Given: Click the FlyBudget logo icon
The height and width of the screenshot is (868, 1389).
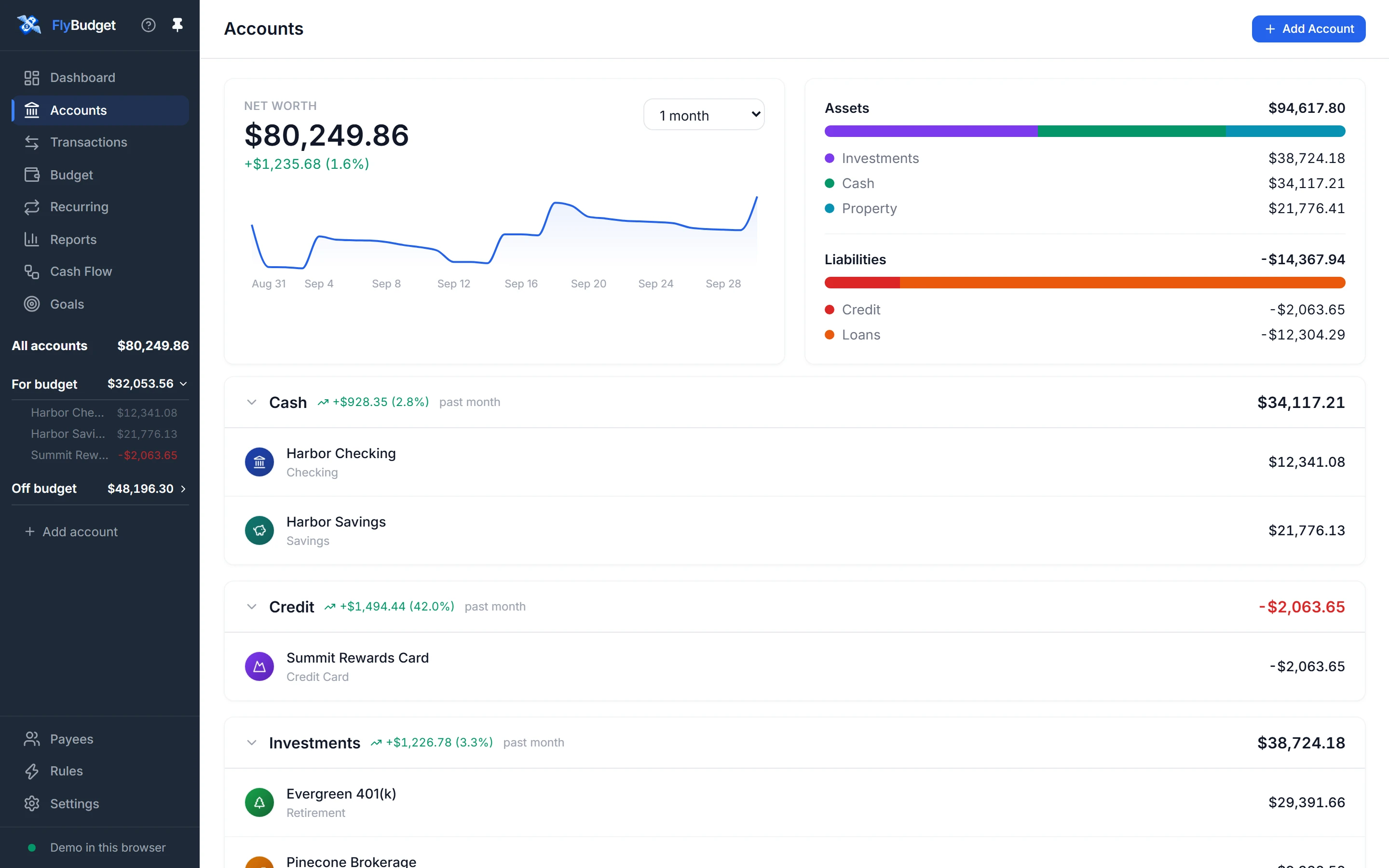Looking at the screenshot, I should click(x=29, y=25).
